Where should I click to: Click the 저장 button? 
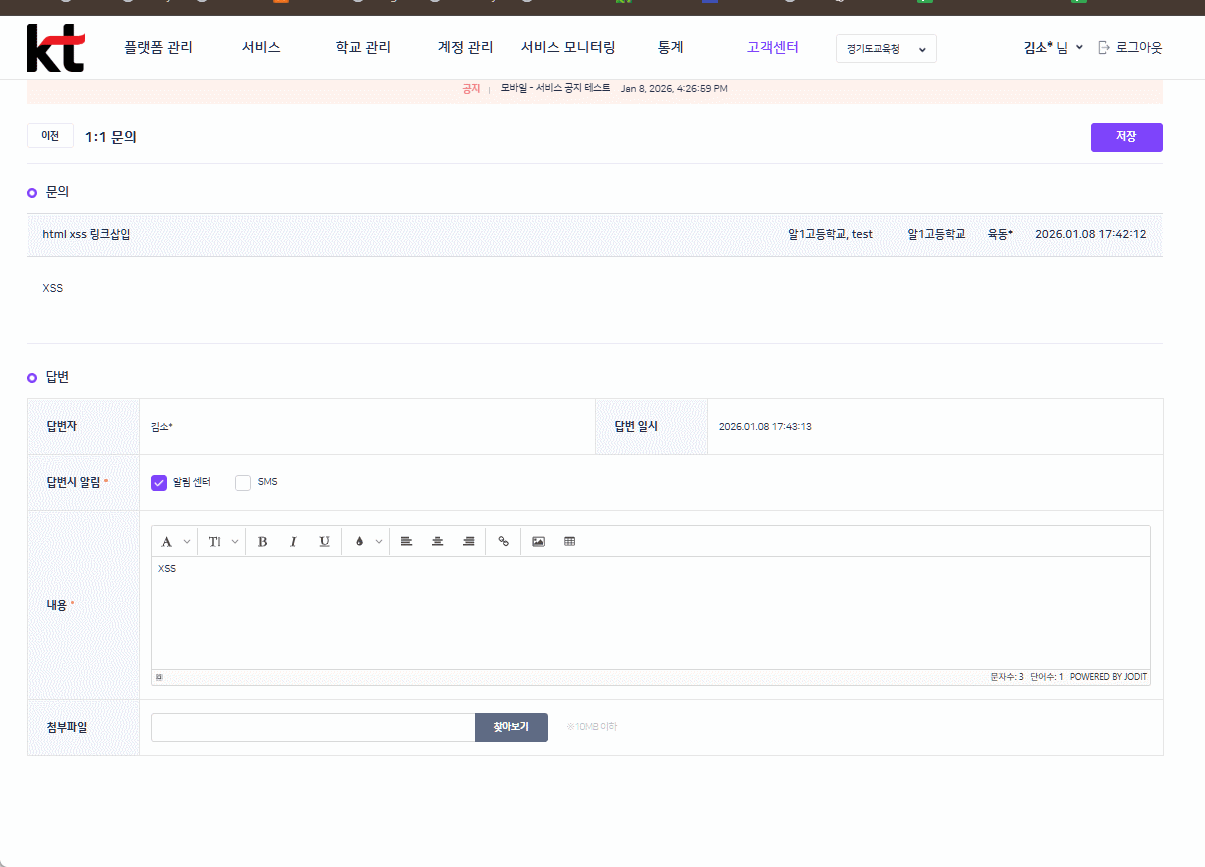coord(1126,137)
